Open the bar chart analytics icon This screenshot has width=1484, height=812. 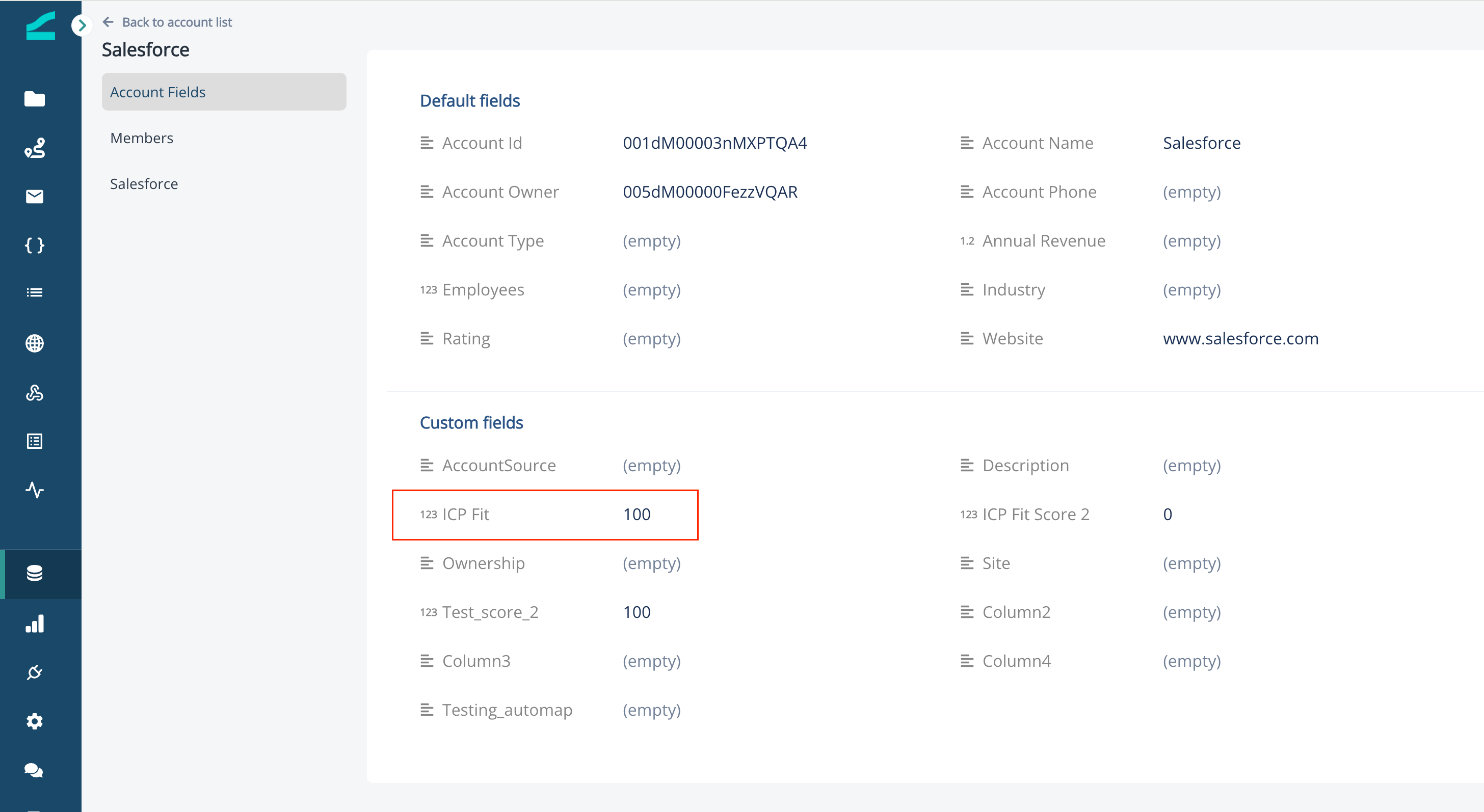35,624
